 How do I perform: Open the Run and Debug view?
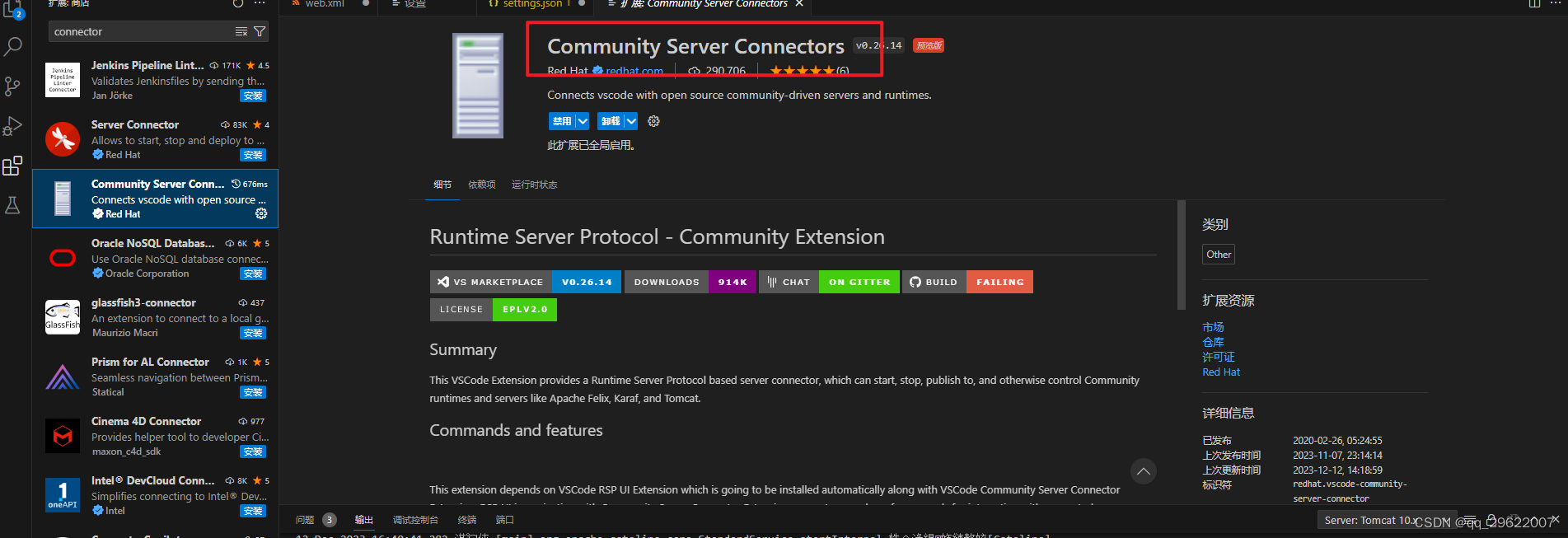pos(13,126)
